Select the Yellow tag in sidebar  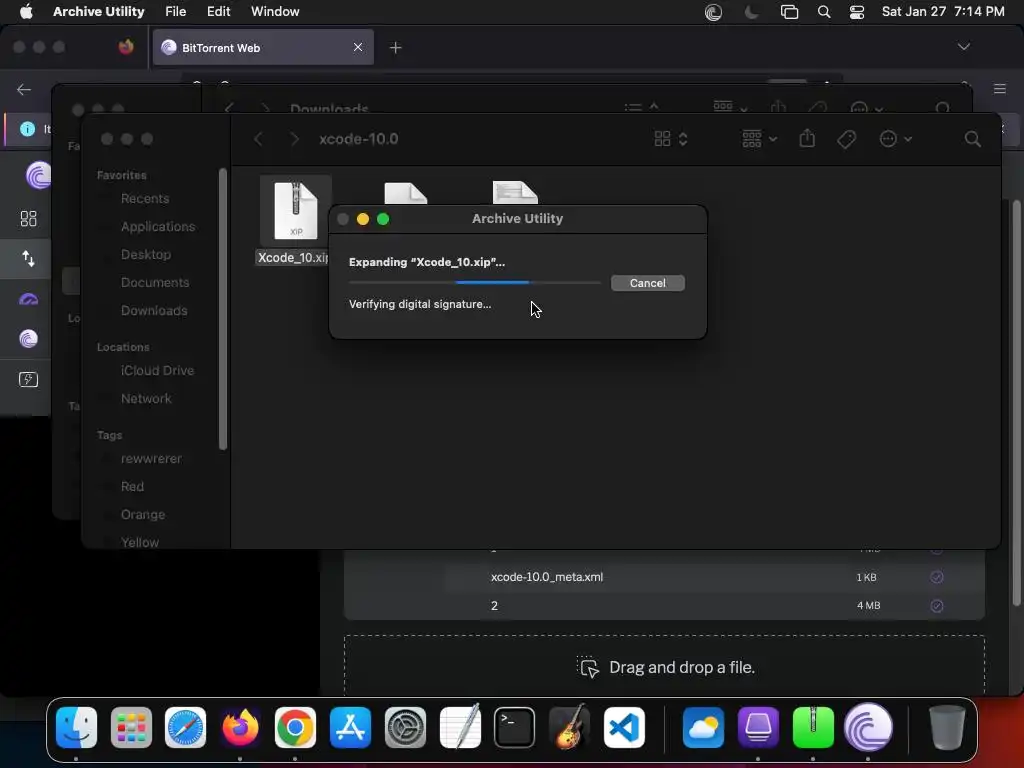click(139, 543)
